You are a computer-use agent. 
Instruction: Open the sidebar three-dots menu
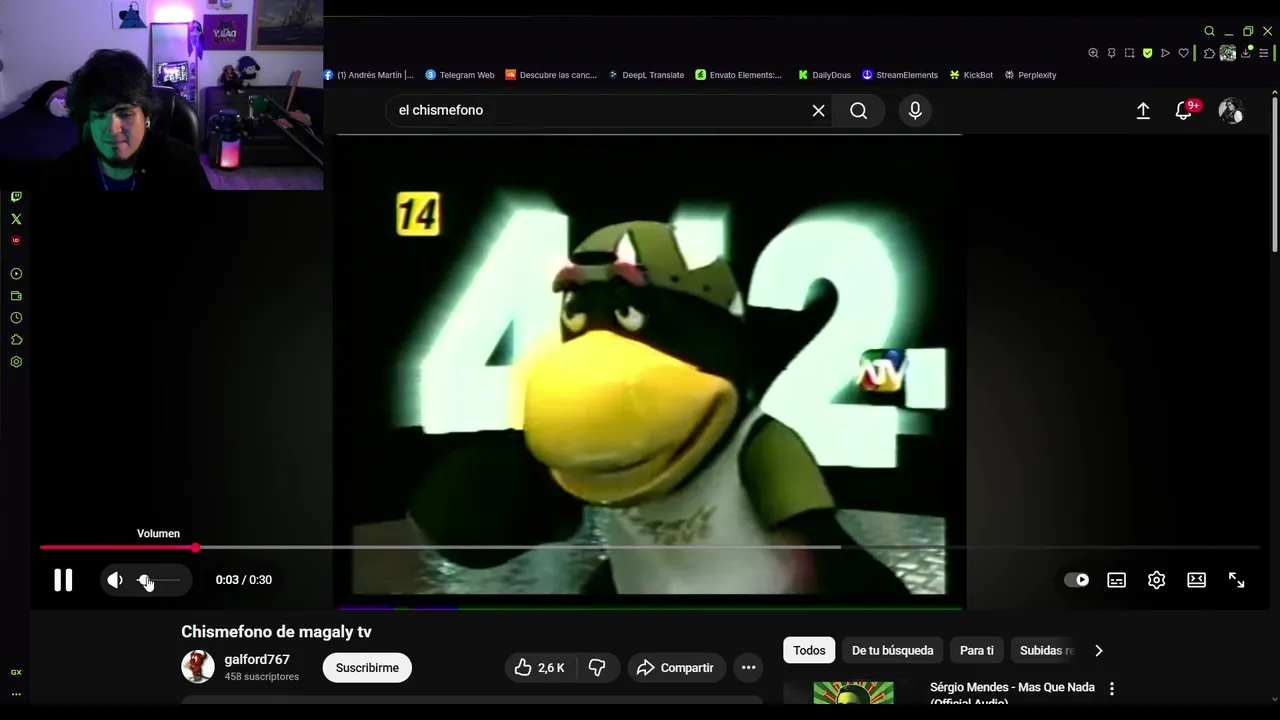(16, 694)
